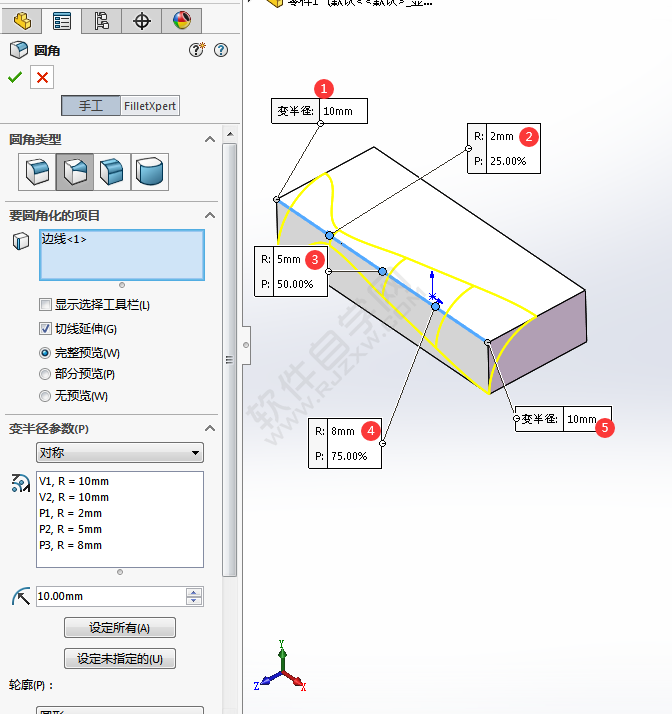The image size is (672, 714).
Task: Click the 设定未指定的 button
Action: (x=120, y=658)
